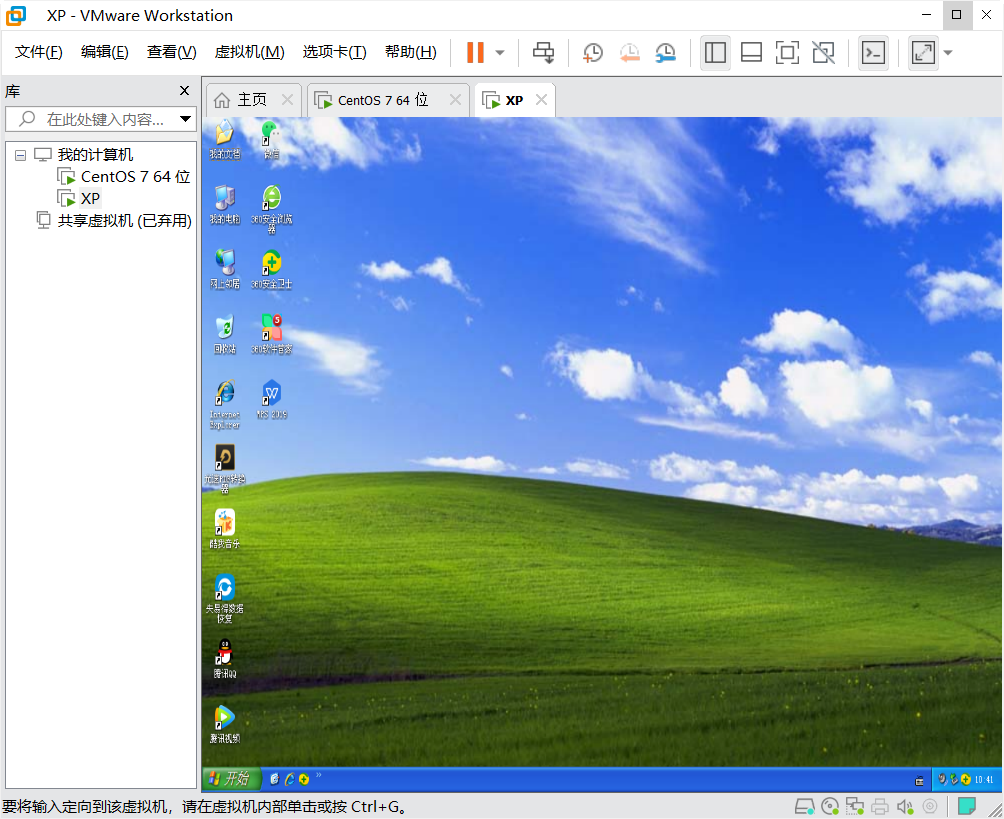
Task: Open the 帮助(H) menu
Action: [x=410, y=52]
